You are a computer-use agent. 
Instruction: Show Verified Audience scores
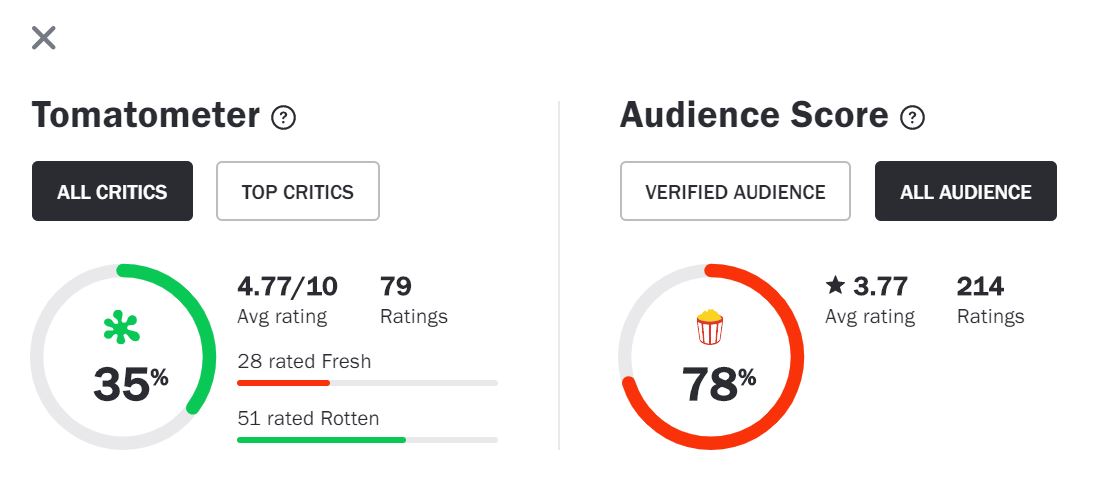coord(735,191)
